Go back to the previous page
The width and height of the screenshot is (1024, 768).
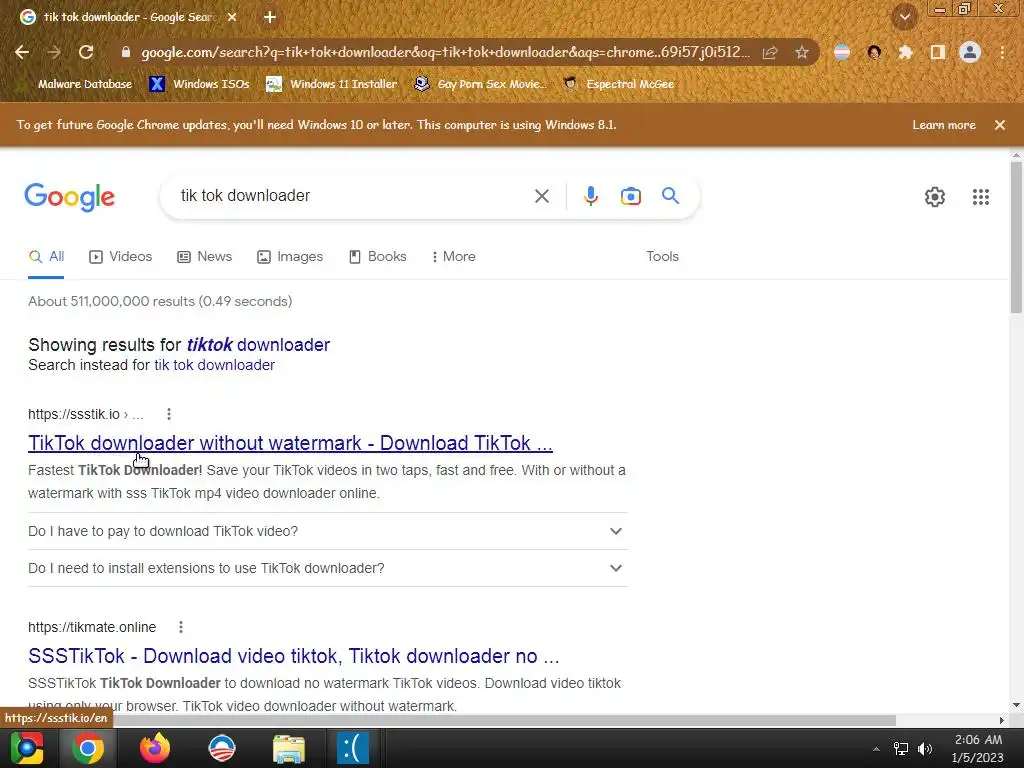[x=22, y=52]
